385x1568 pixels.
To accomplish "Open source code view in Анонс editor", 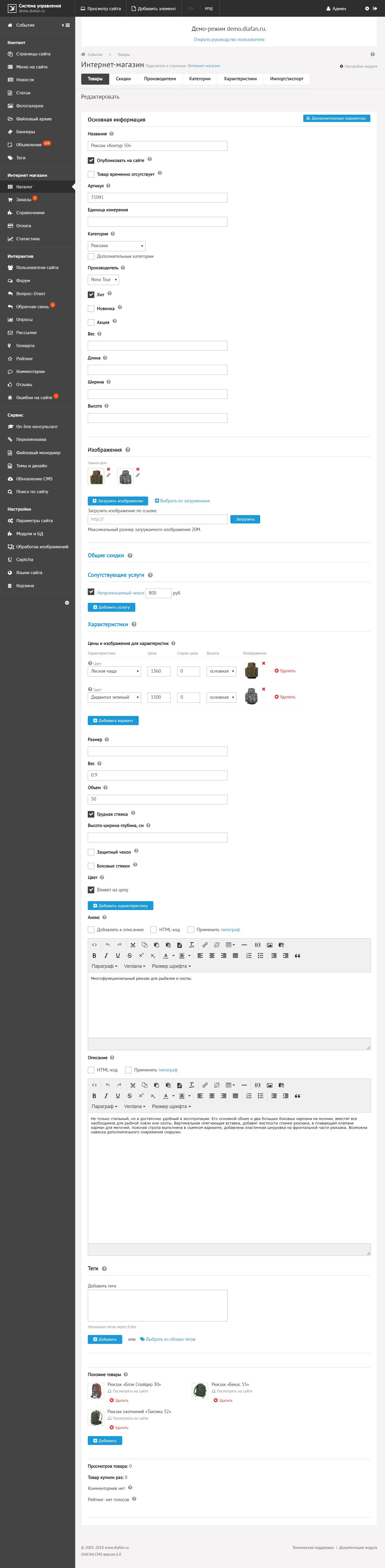I will pos(94,945).
